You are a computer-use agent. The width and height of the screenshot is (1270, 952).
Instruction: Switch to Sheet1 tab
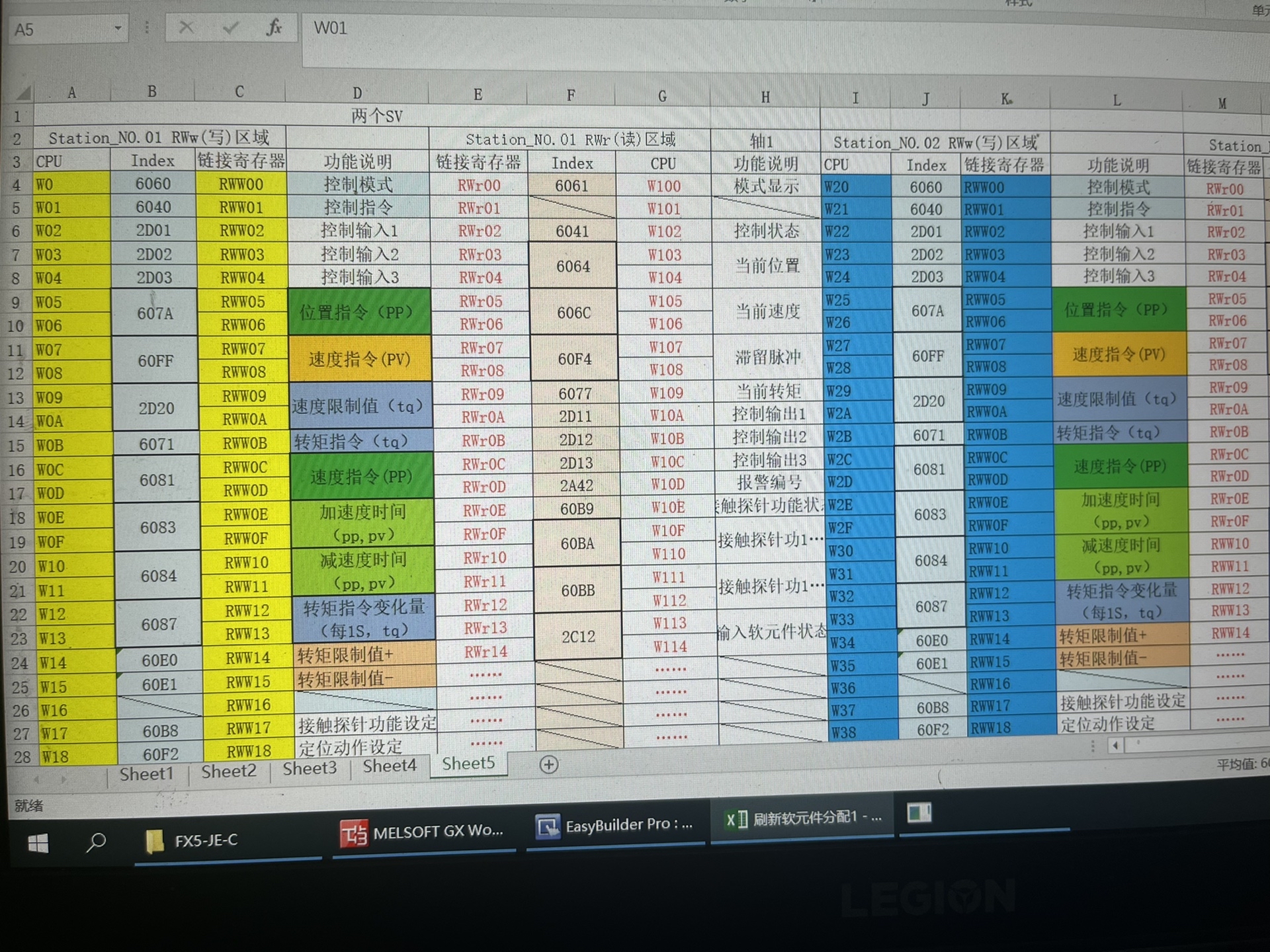(146, 774)
